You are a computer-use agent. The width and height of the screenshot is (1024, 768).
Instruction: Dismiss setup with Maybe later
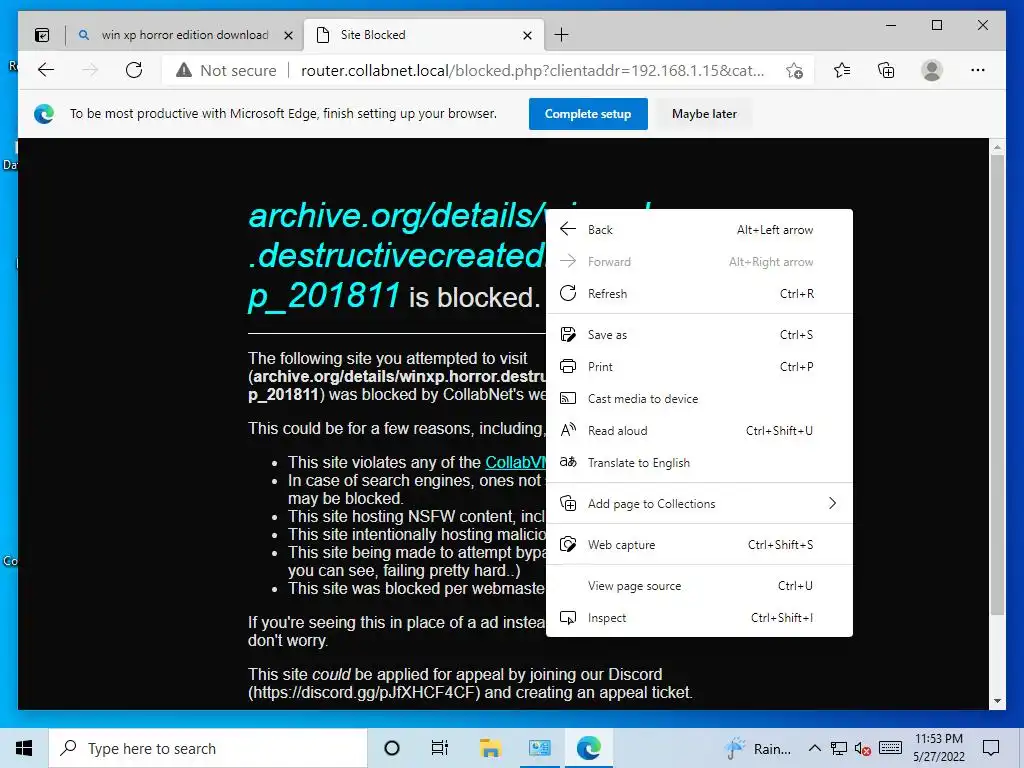(x=704, y=114)
